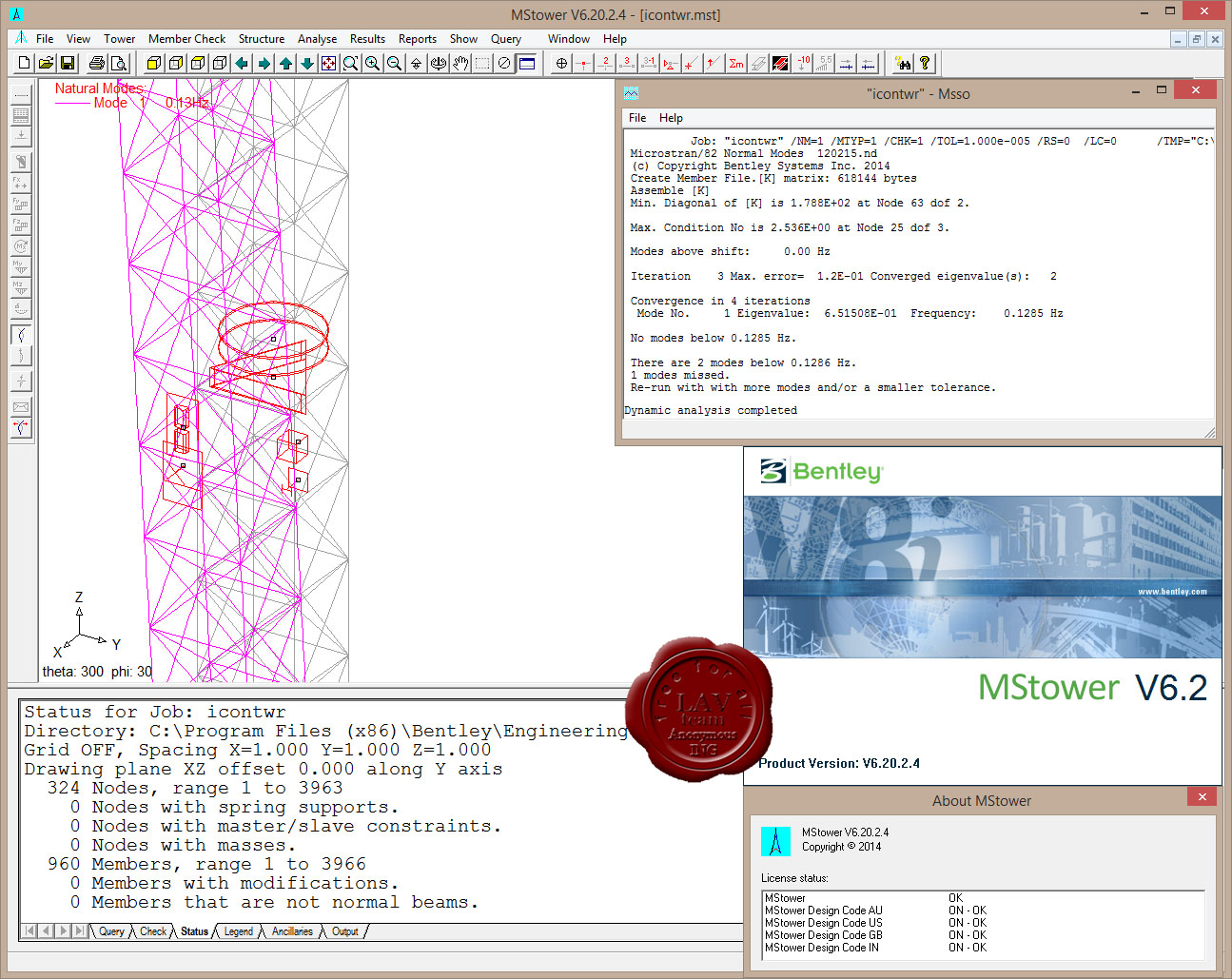Switch to the Check output tab
Viewport: 1232px width, 979px height.
[153, 931]
